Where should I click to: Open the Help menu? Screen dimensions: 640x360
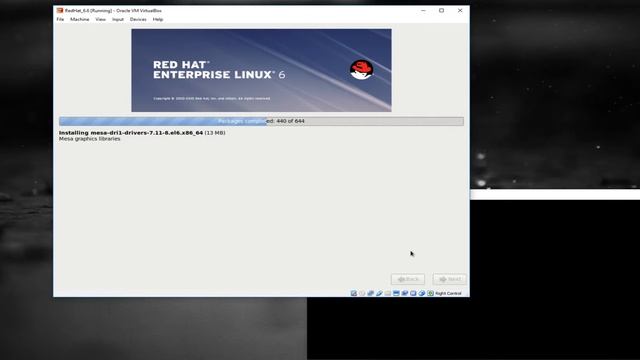[158, 19]
